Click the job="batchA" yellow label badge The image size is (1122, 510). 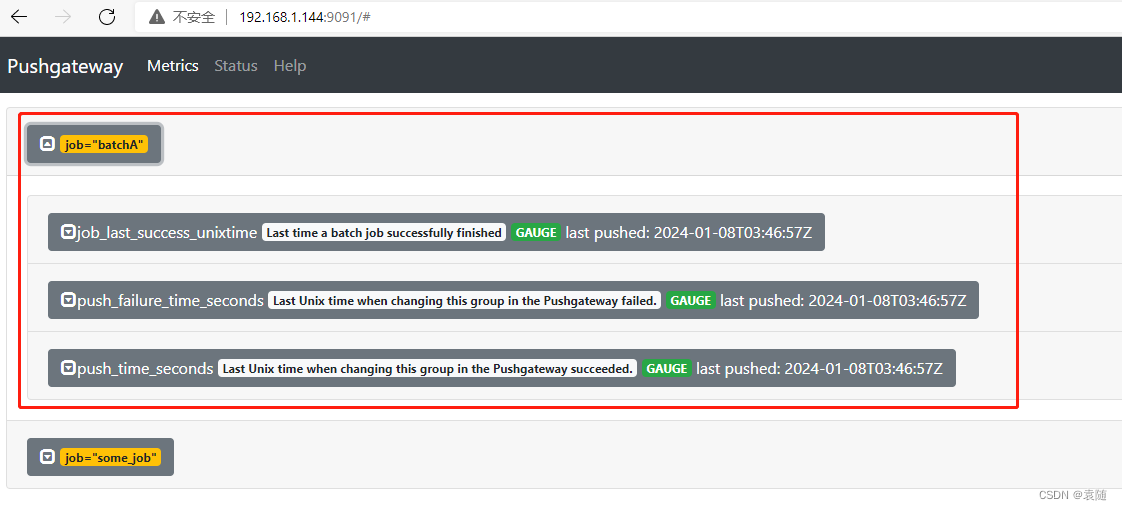(104, 144)
